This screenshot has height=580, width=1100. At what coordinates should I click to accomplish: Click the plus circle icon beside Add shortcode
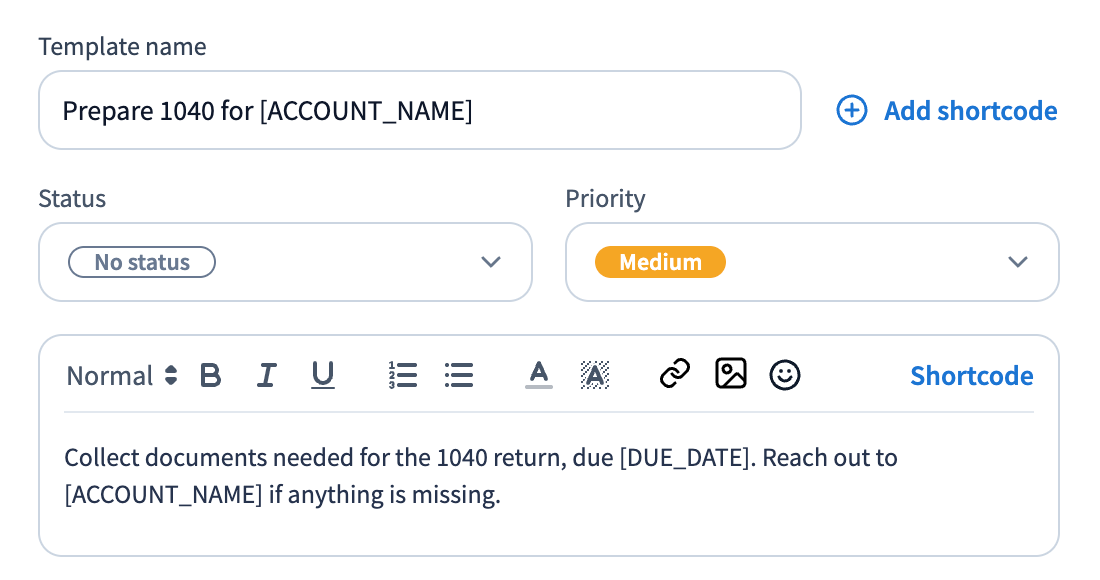[x=852, y=111]
